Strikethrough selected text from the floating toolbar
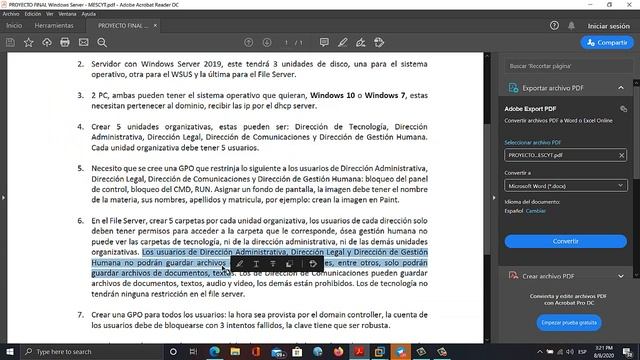 pyautogui.click(x=273, y=264)
